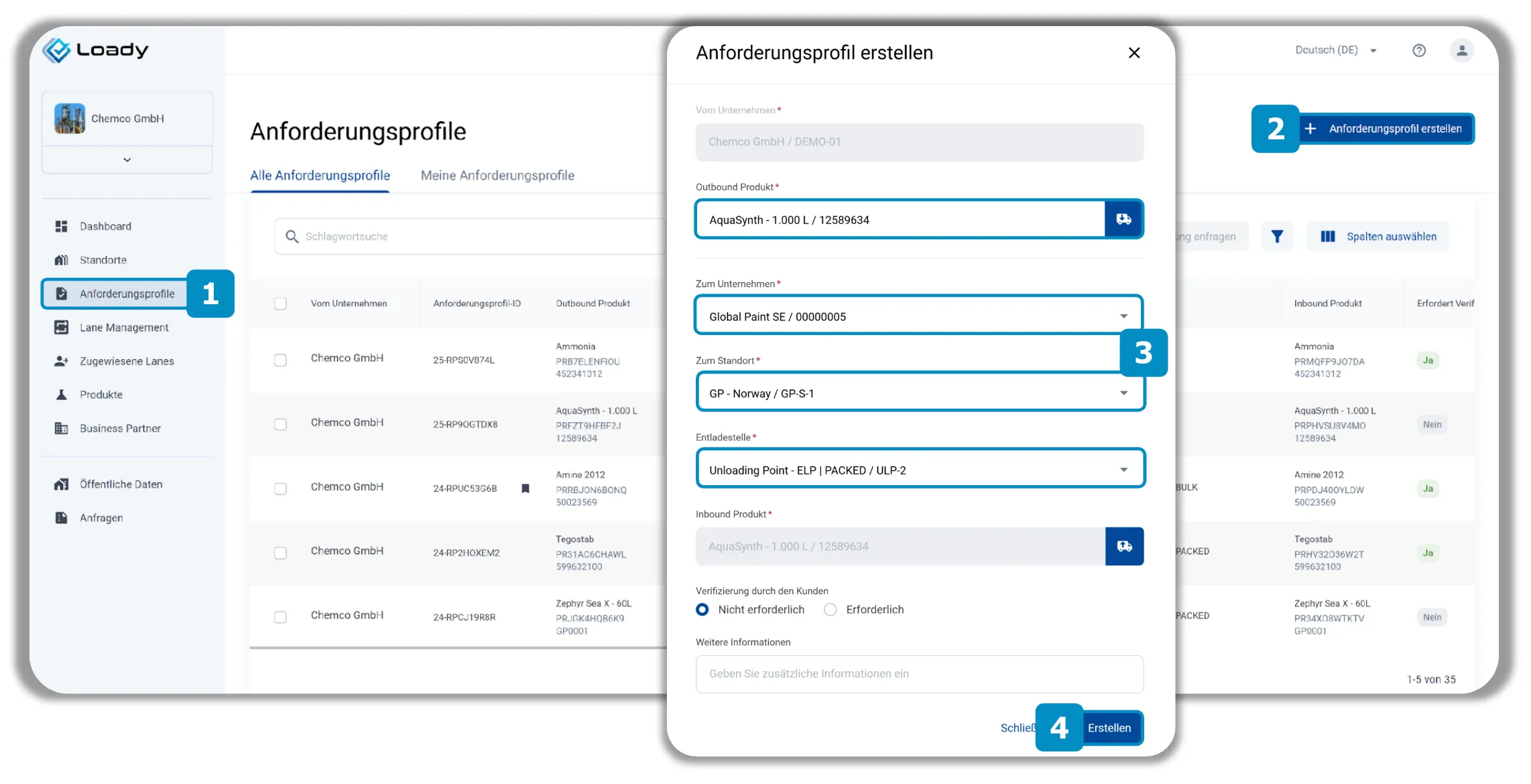
Task: Click the Öffentliche Daten icon
Action: (x=61, y=484)
